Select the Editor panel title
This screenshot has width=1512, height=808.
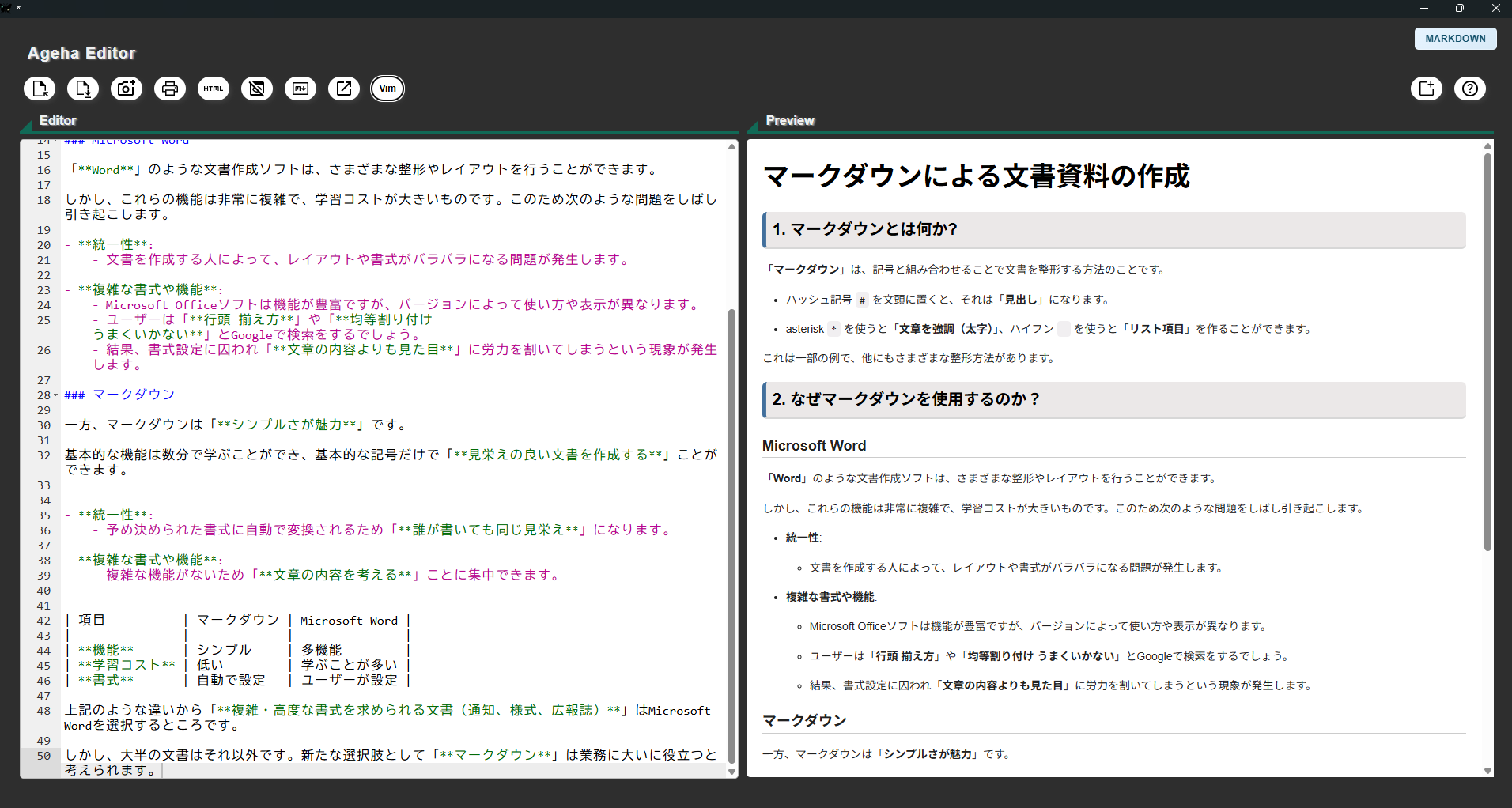point(58,120)
